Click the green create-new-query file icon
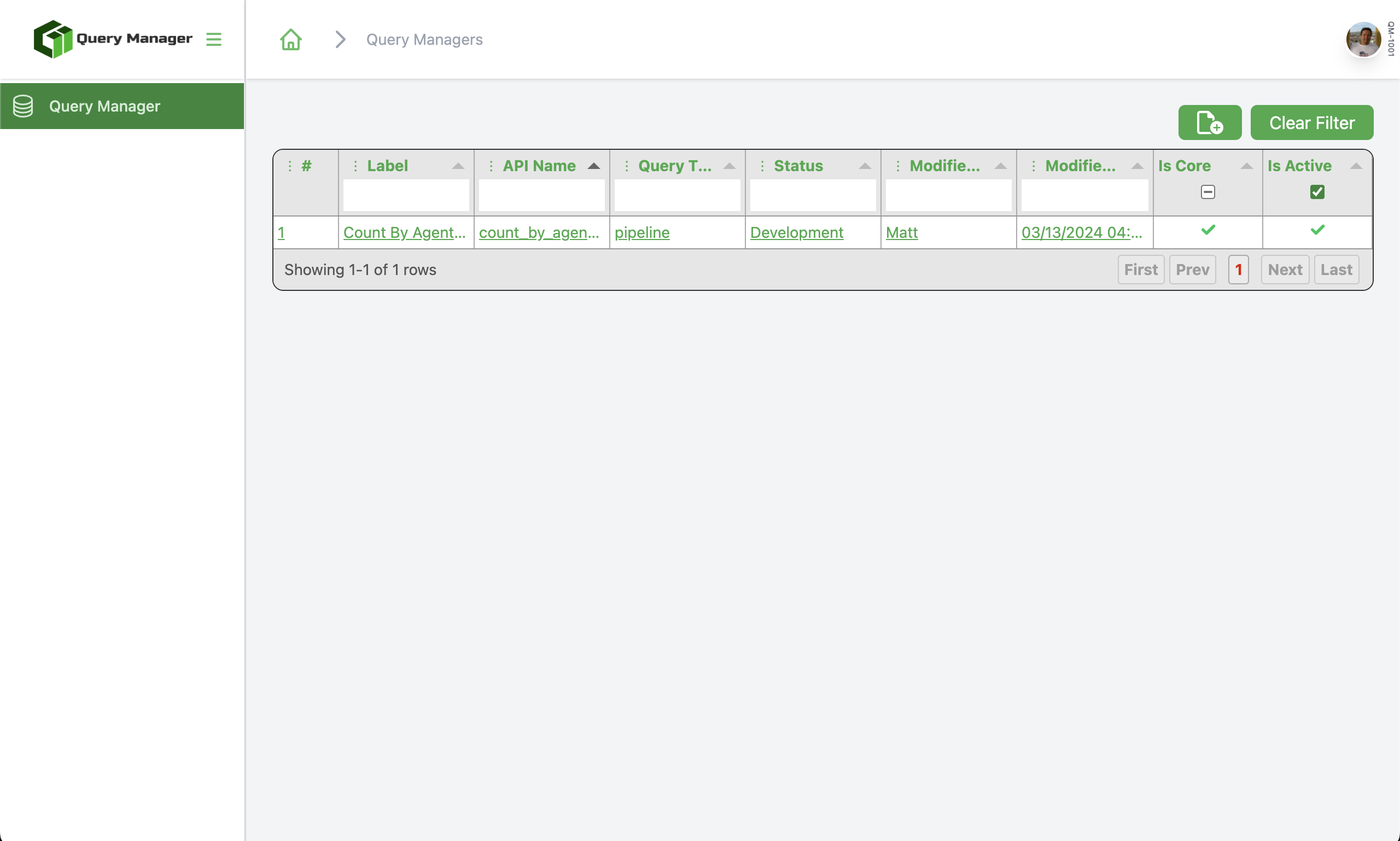 pos(1210,122)
